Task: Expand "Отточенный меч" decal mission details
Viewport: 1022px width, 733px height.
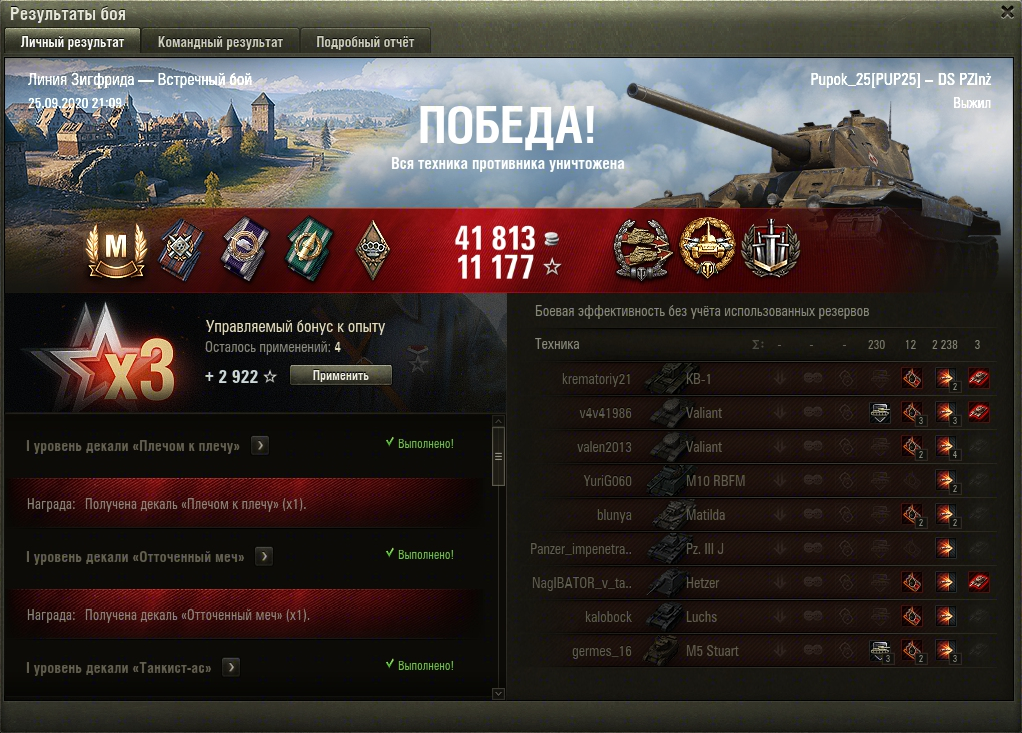Action: [x=264, y=556]
